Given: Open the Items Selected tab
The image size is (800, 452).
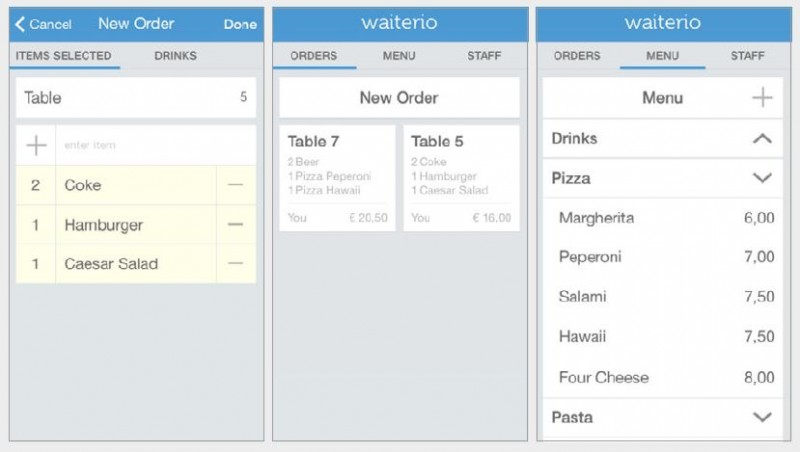Looking at the screenshot, I should (64, 56).
